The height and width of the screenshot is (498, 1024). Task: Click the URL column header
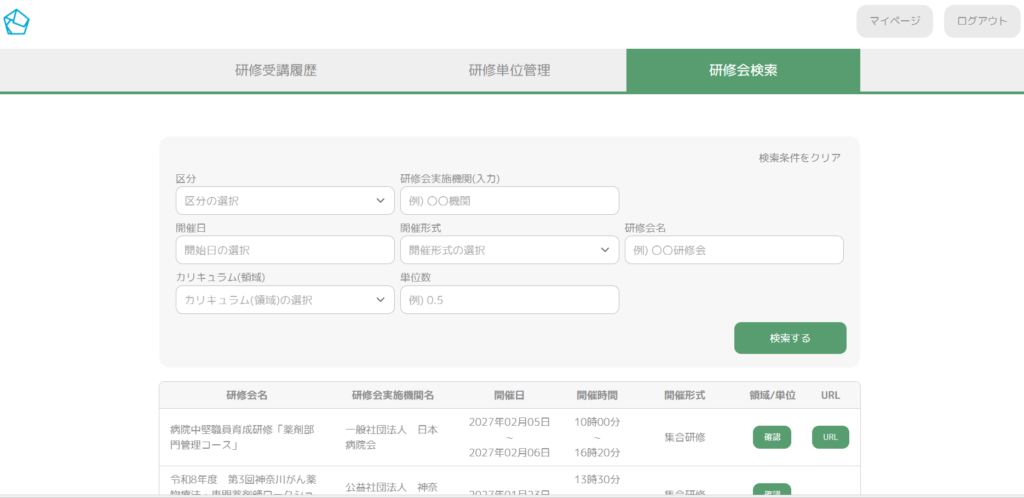831,396
